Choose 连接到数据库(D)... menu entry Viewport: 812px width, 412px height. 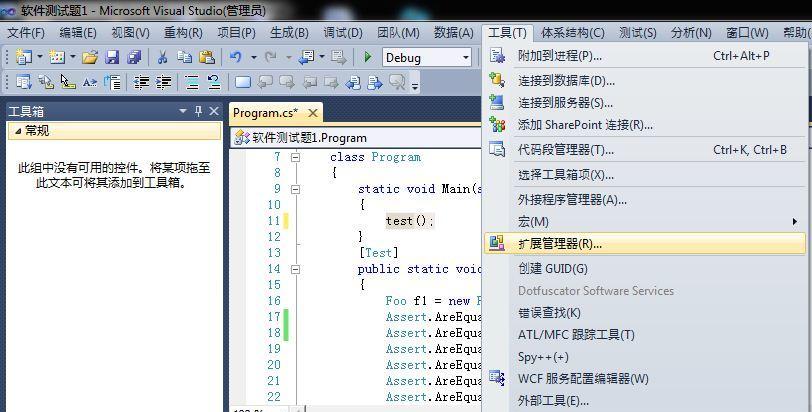(644, 80)
